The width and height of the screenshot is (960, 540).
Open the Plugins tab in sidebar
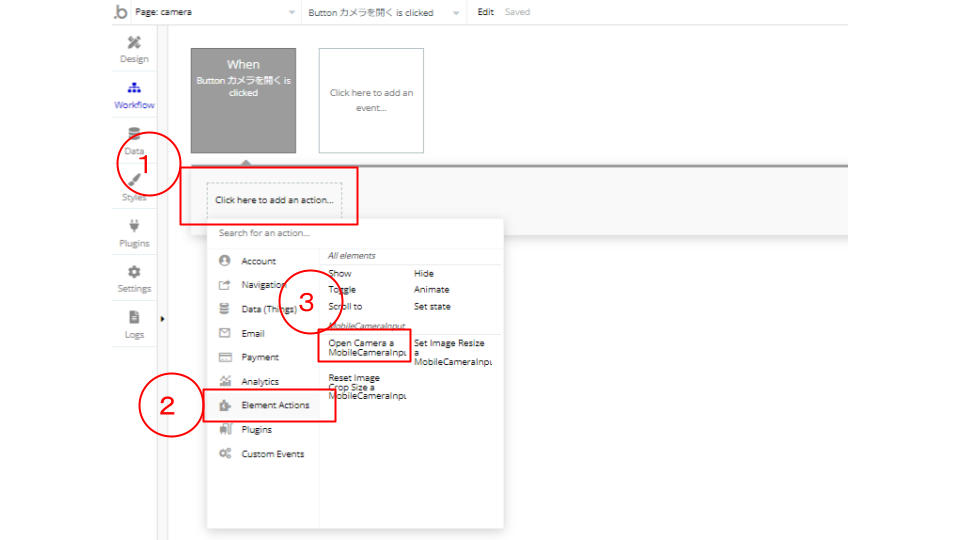[134, 233]
